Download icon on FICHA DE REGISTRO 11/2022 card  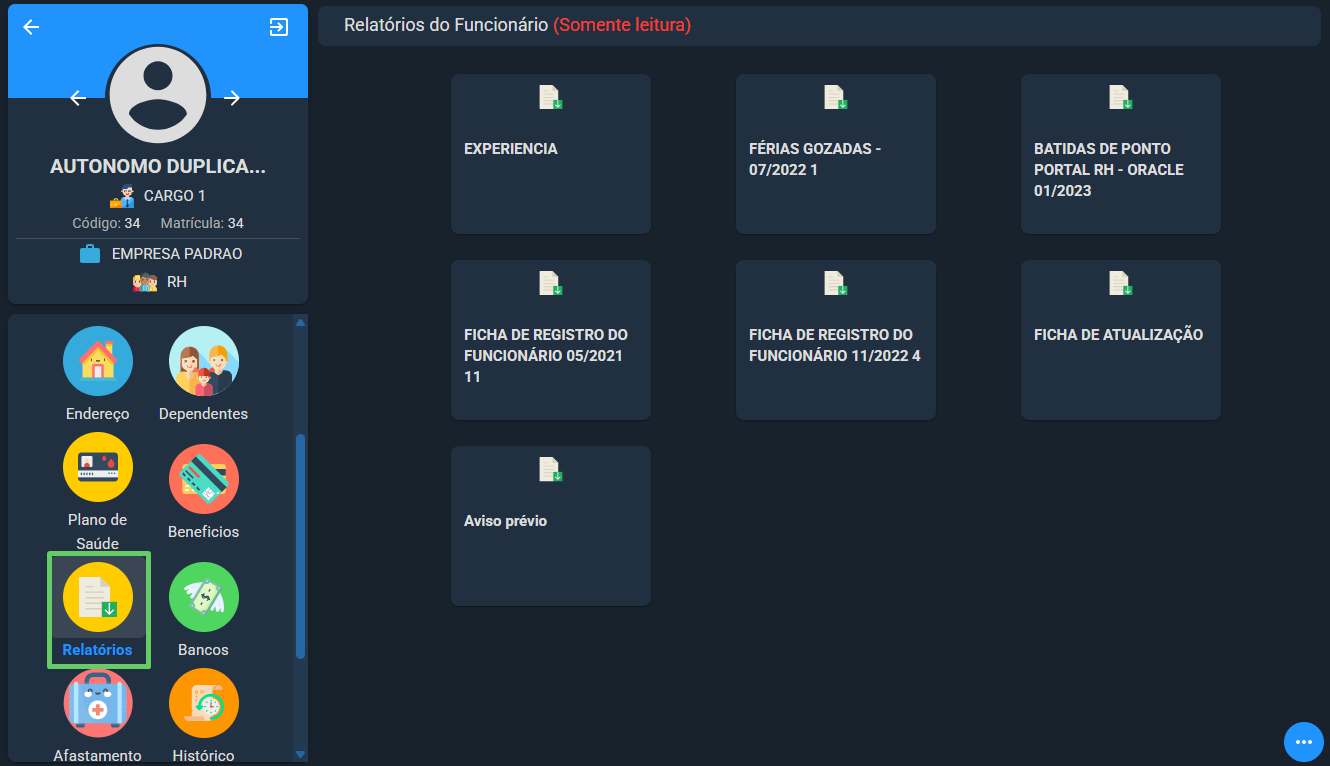pos(836,284)
